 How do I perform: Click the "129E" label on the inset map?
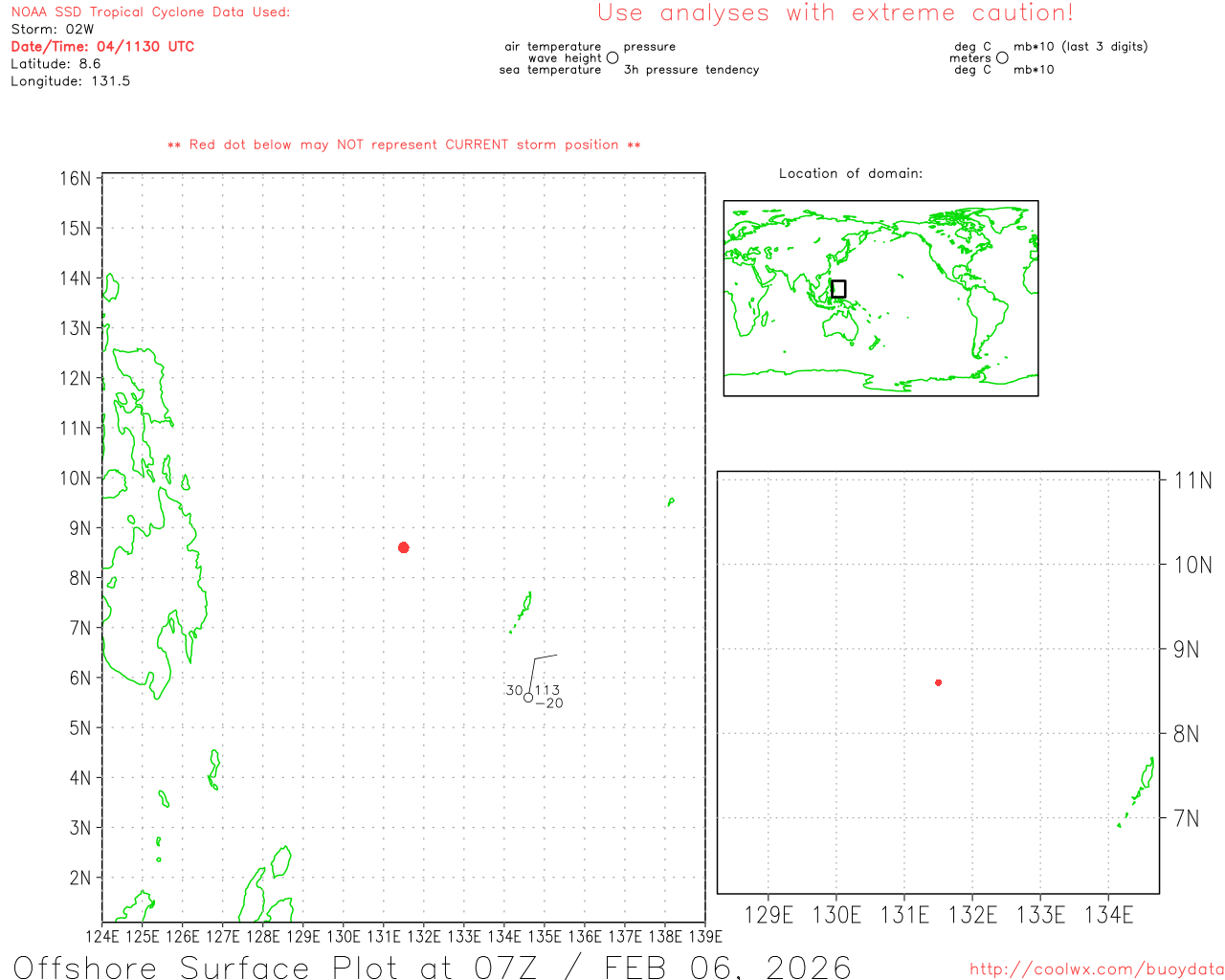coord(768,915)
